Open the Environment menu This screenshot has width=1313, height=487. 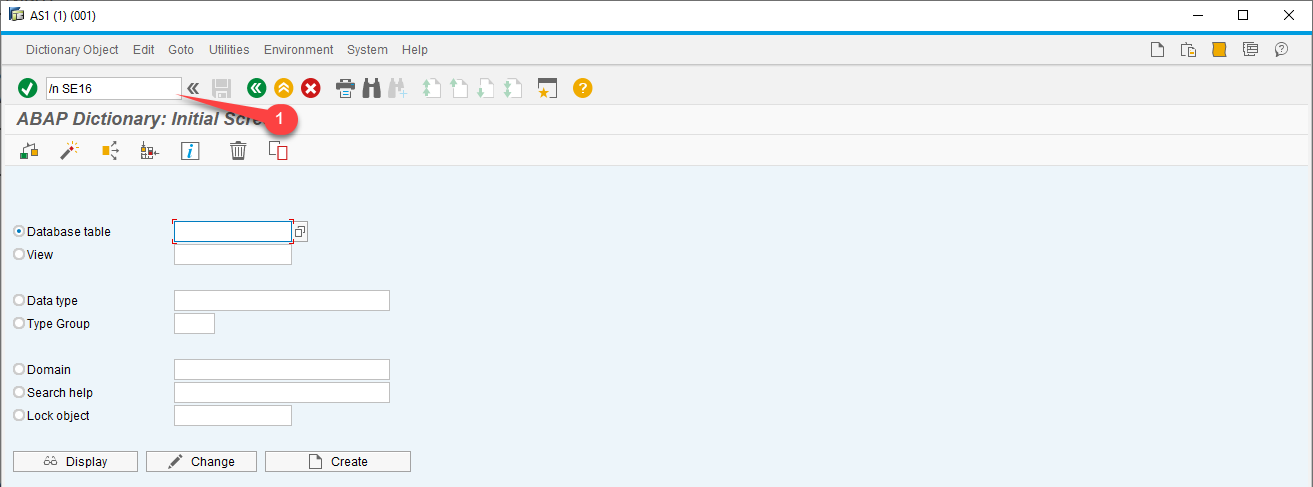(298, 50)
